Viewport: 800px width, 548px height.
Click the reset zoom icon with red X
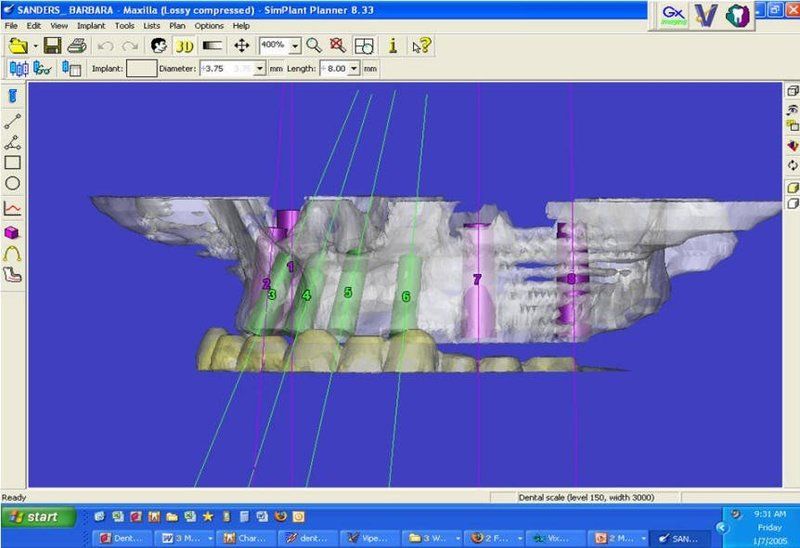[338, 46]
